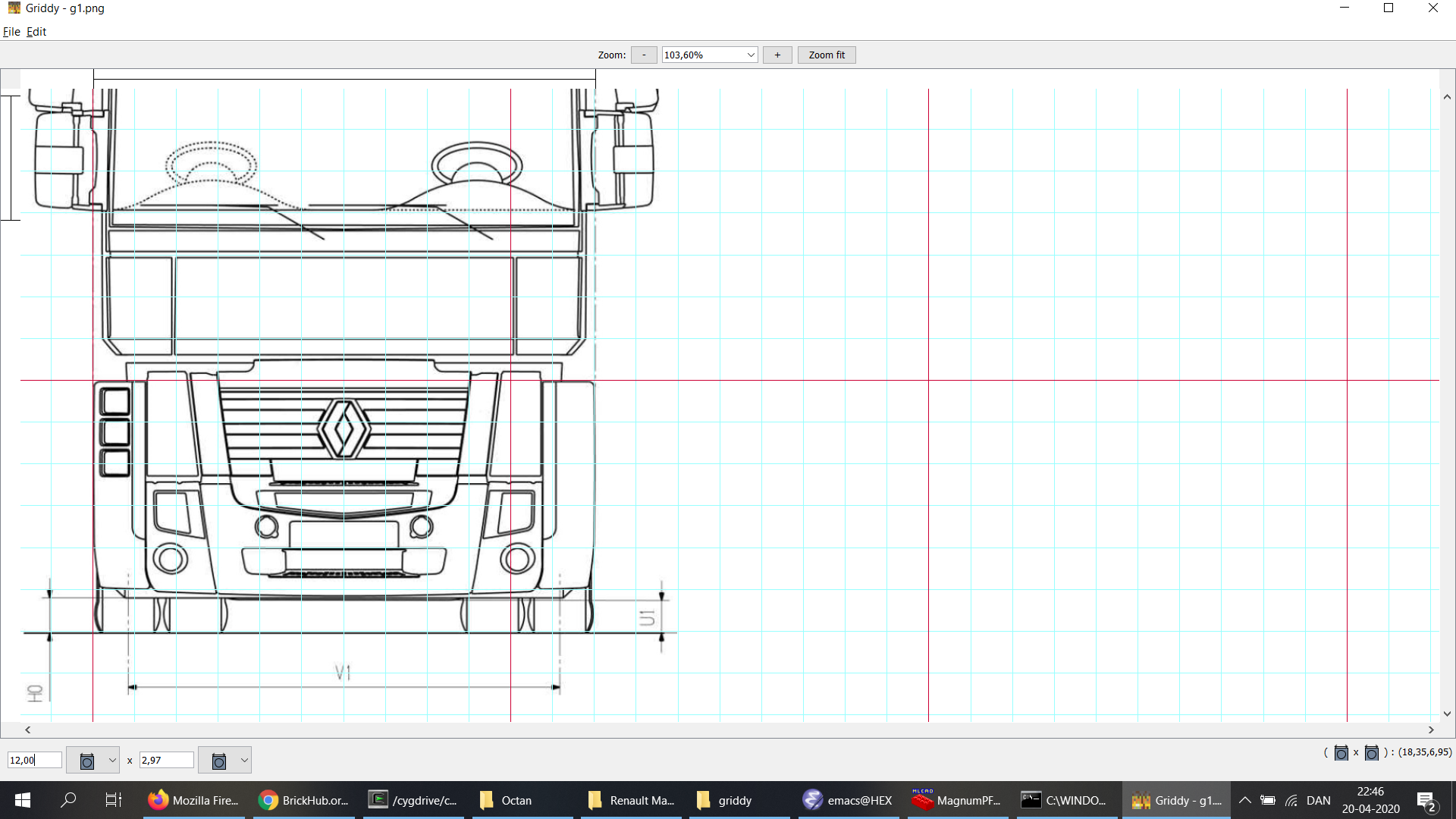Click the horizontal scrollbar right arrow
Screen dimensions: 1456x819
[1431, 730]
